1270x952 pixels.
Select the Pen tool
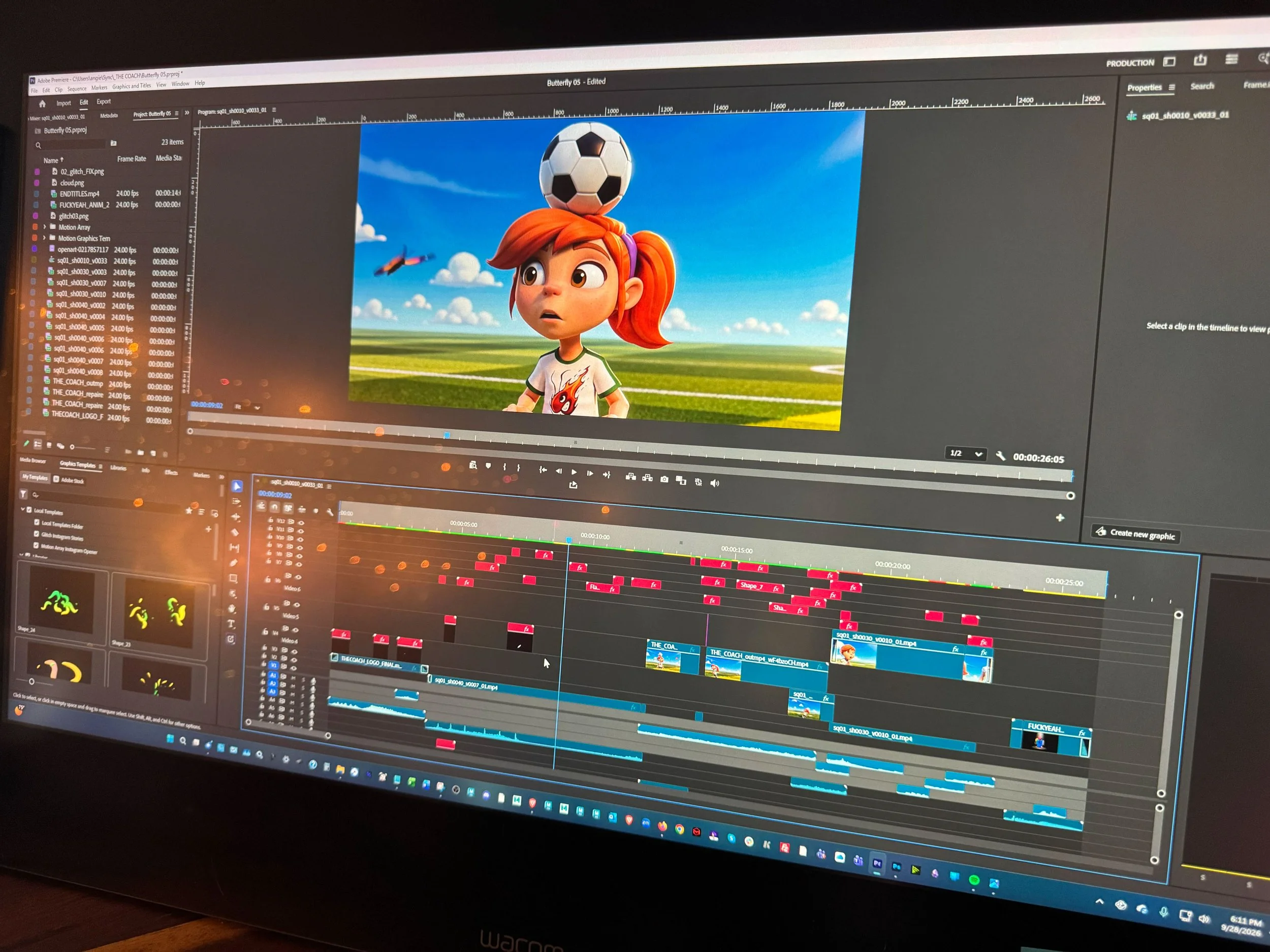pos(233,563)
